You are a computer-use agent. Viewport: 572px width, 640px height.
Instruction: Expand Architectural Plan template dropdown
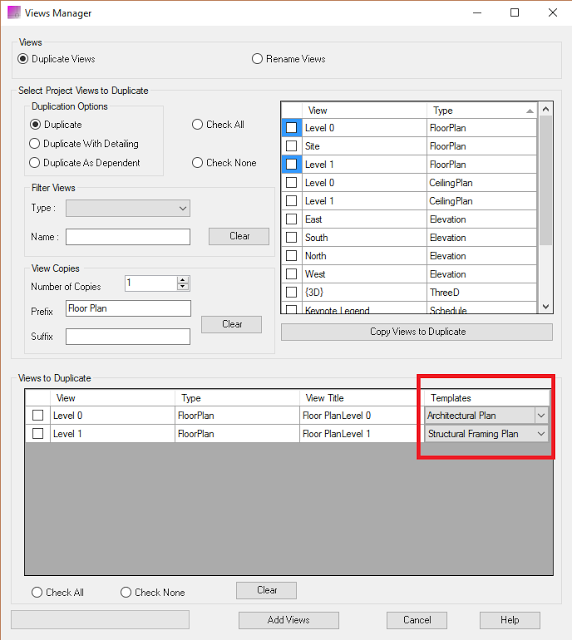[x=541, y=416]
